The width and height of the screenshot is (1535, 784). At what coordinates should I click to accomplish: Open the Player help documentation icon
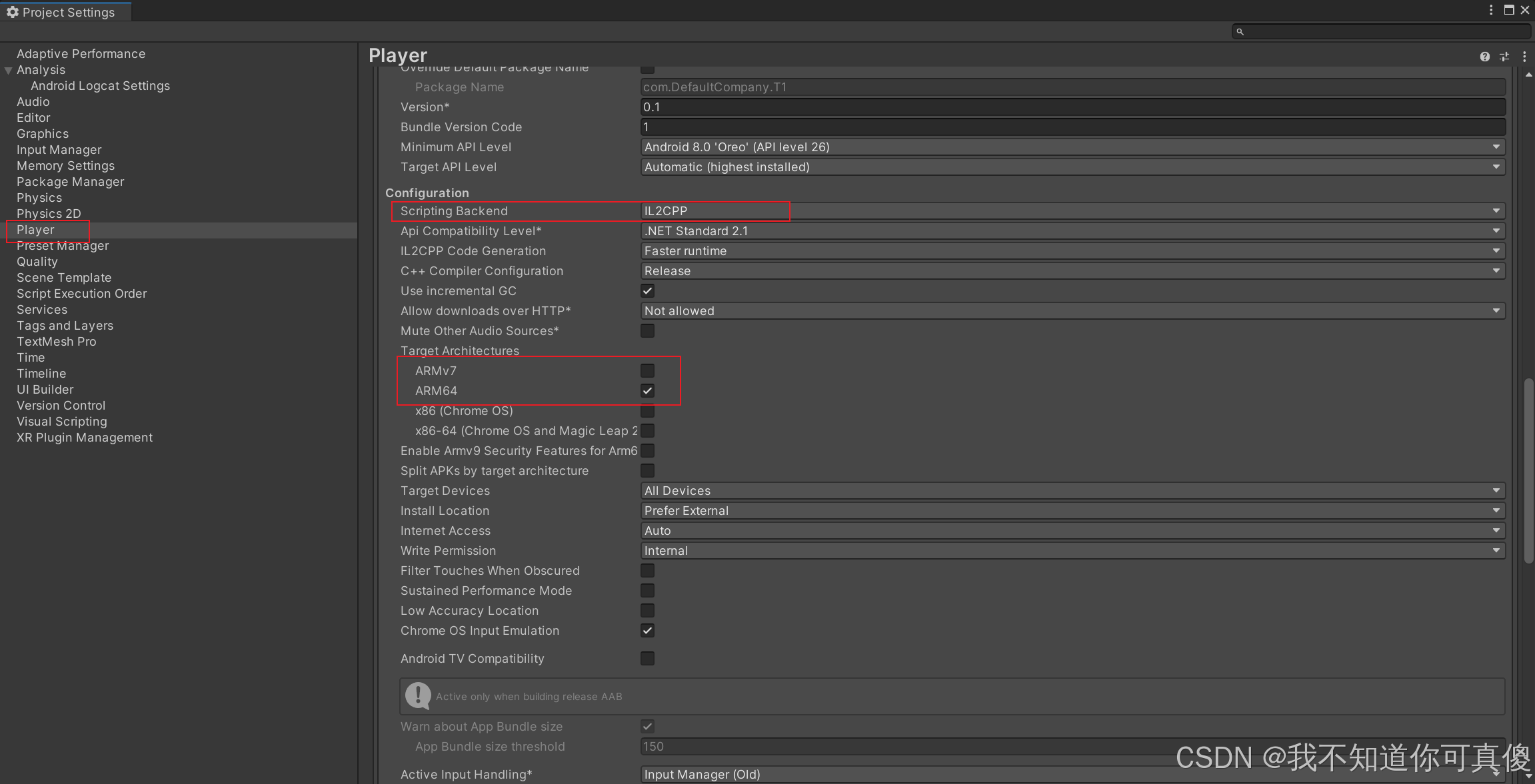[x=1484, y=57]
